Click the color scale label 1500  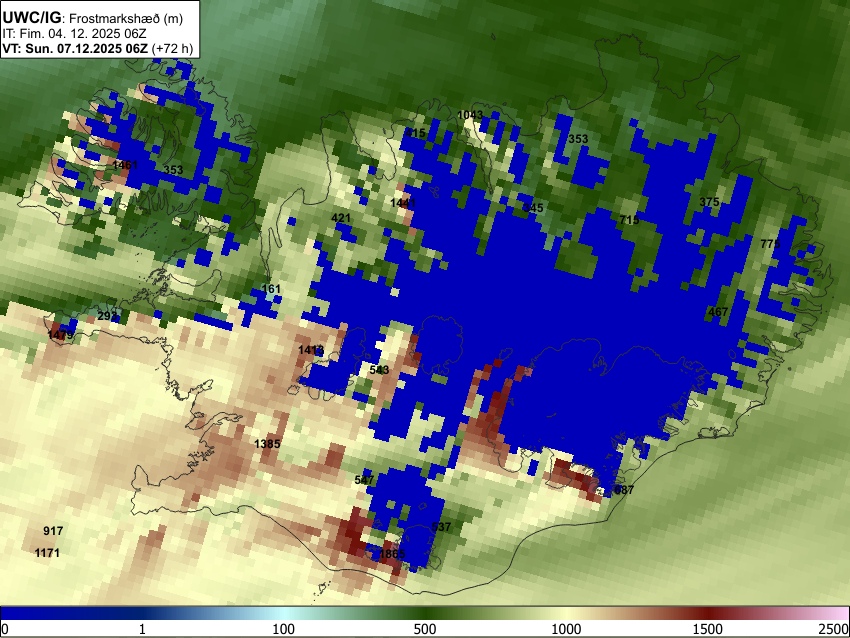coord(708,629)
